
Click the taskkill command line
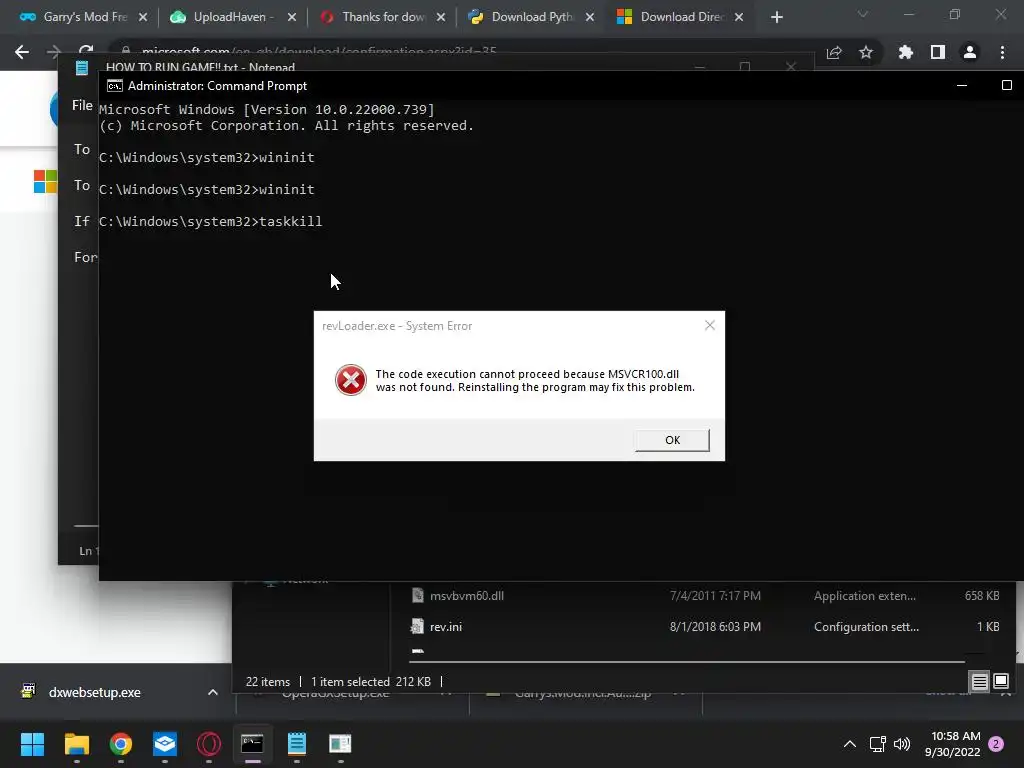click(210, 221)
